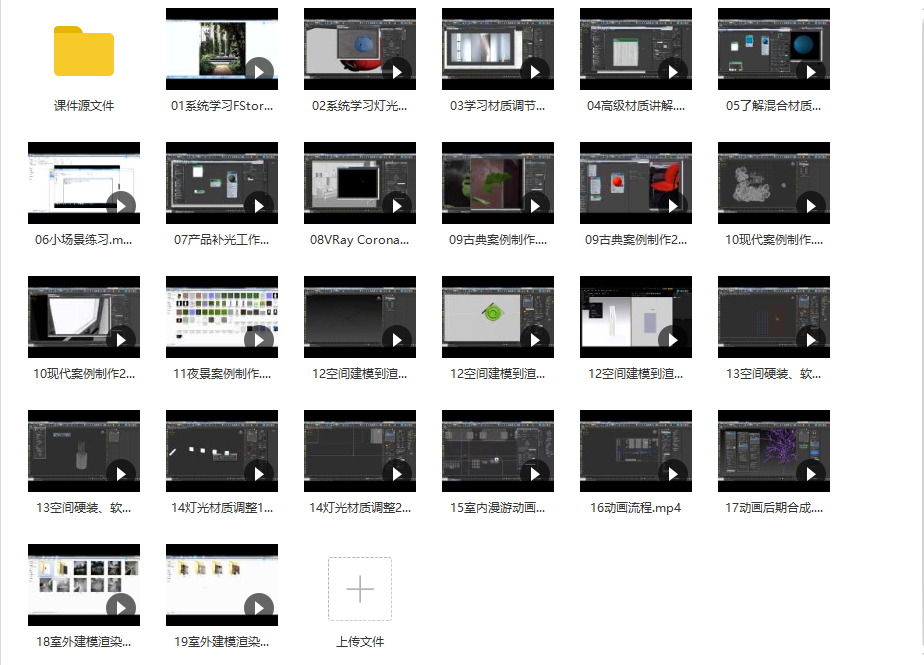Click play icon on 15室内漫游动画... video

click(535, 473)
